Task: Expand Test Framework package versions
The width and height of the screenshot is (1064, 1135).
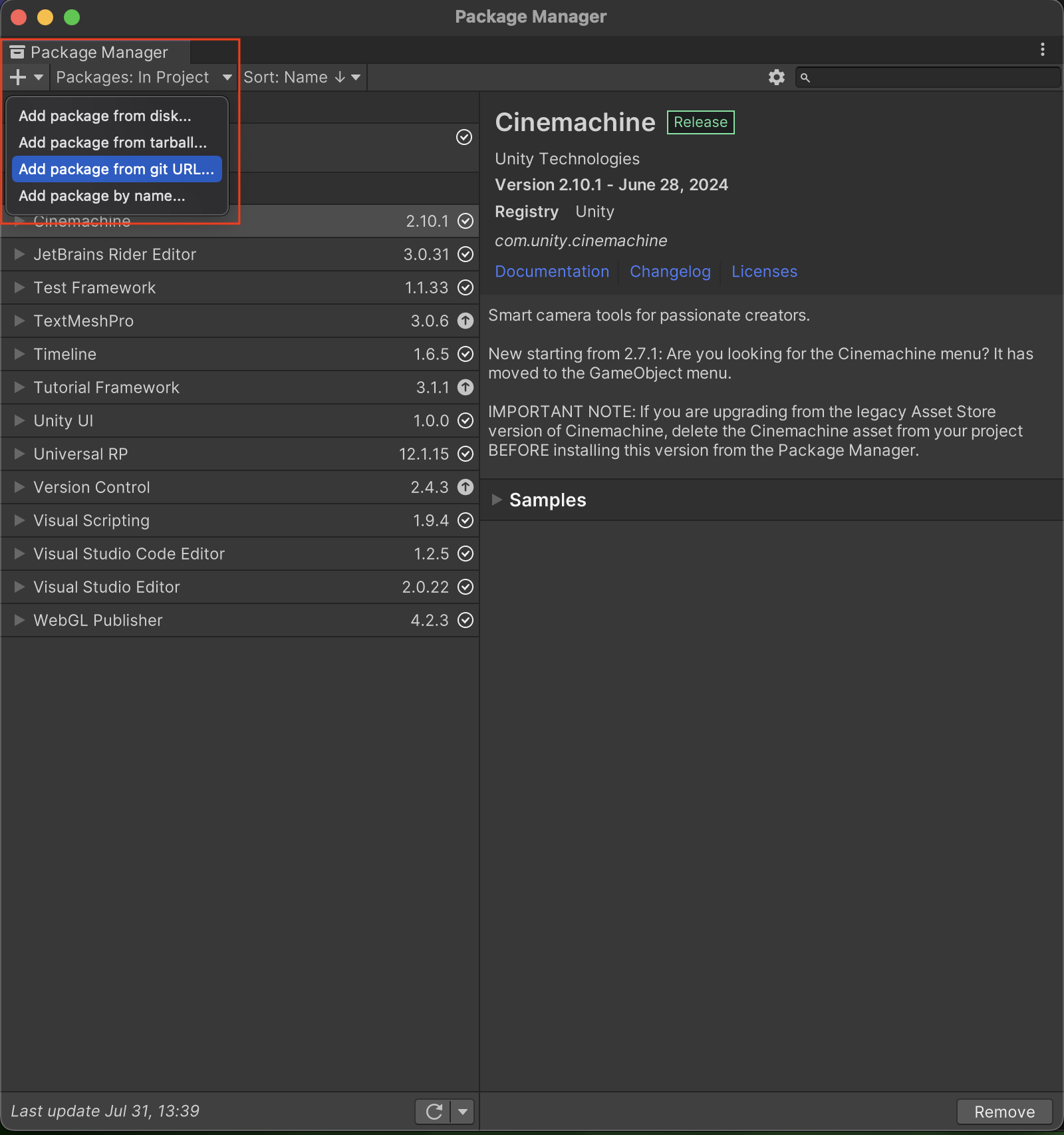Action: [19, 287]
